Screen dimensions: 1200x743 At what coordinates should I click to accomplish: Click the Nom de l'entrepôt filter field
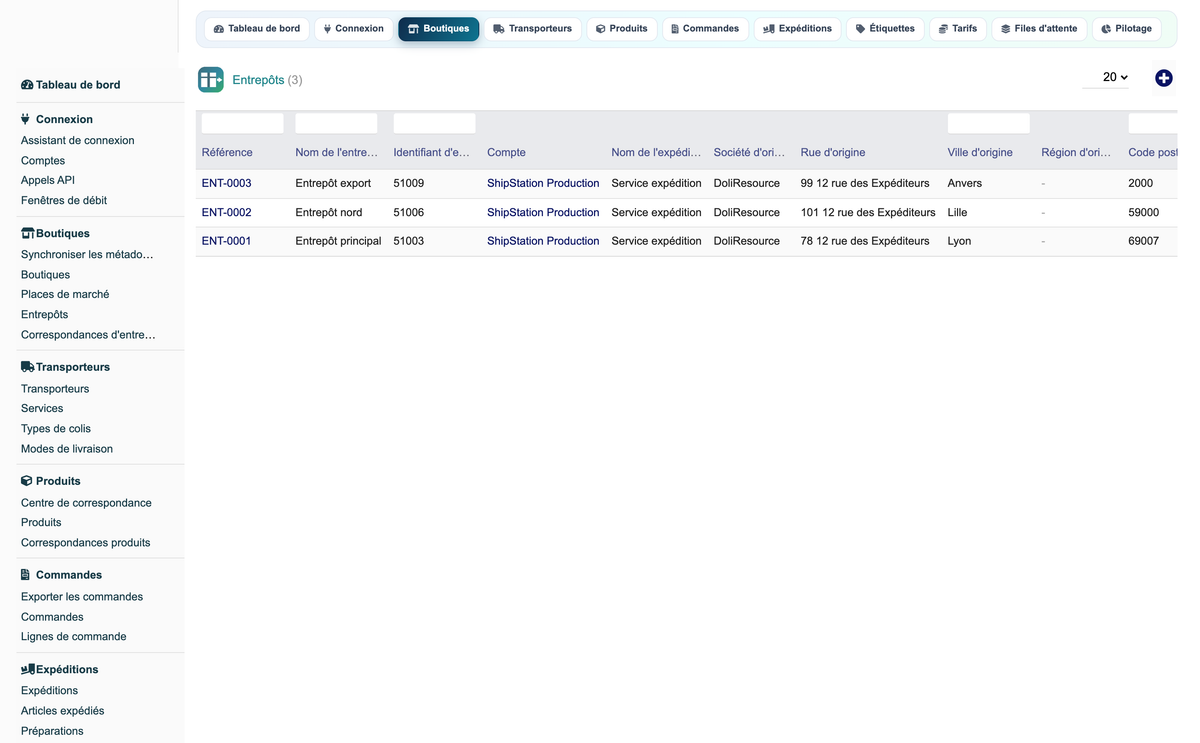pyautogui.click(x=337, y=124)
